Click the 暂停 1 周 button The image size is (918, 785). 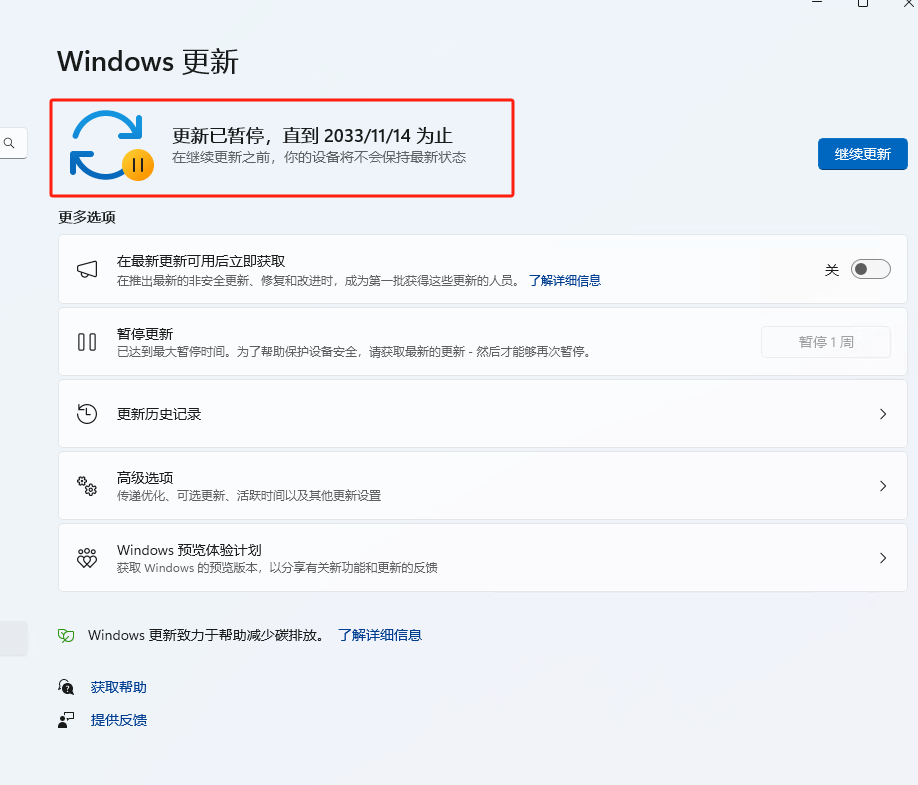click(825, 342)
